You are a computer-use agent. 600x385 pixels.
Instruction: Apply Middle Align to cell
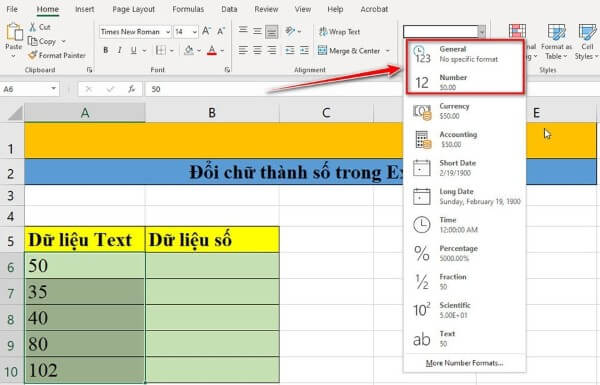tap(257, 31)
